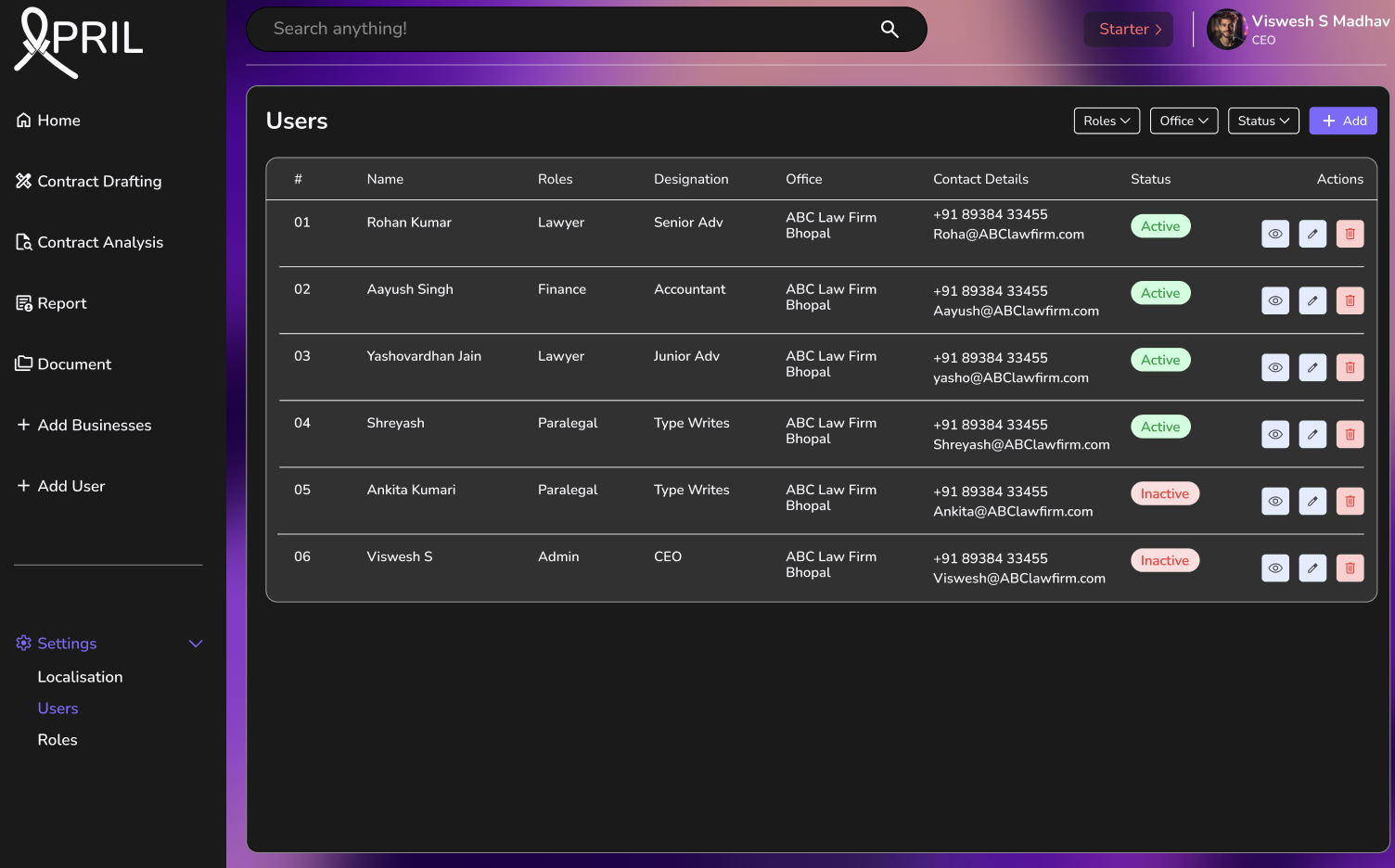Image resolution: width=1395 pixels, height=868 pixels.
Task: Click the eye icon on Viswesh S row
Action: pyautogui.click(x=1275, y=568)
